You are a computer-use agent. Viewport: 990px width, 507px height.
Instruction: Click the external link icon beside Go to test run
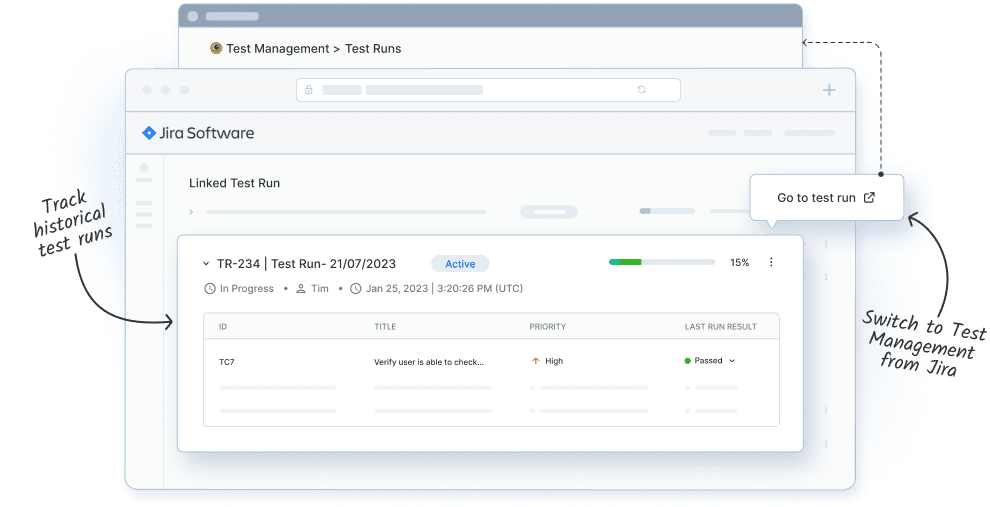(x=869, y=198)
